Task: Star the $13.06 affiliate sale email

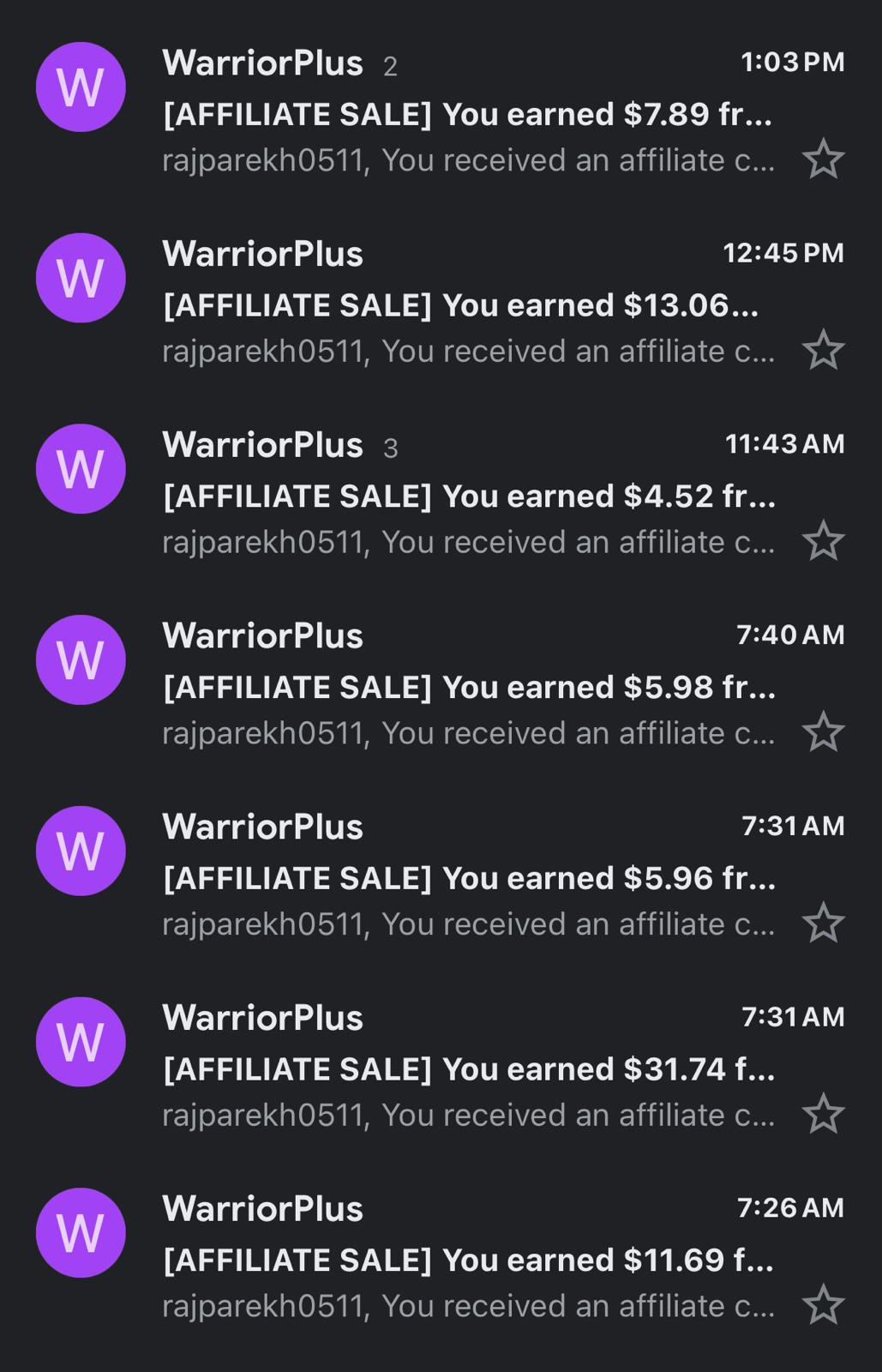Action: [x=823, y=351]
